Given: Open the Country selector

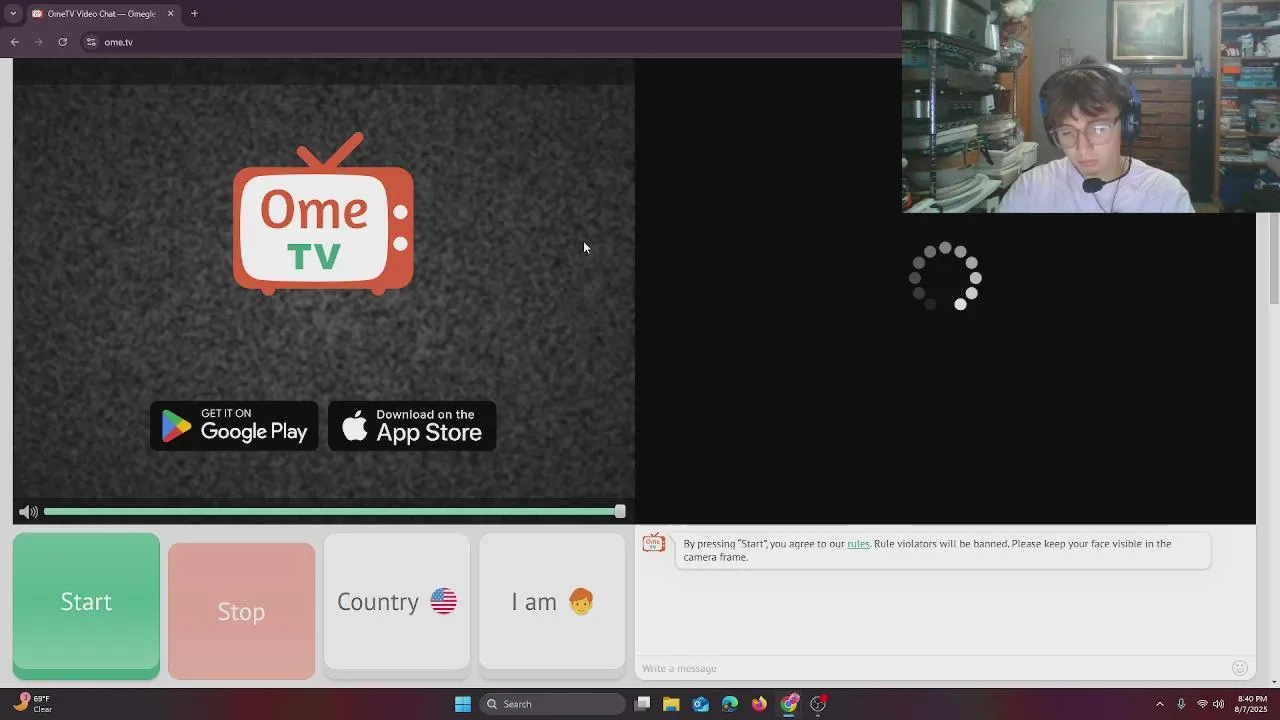Looking at the screenshot, I should [396, 602].
